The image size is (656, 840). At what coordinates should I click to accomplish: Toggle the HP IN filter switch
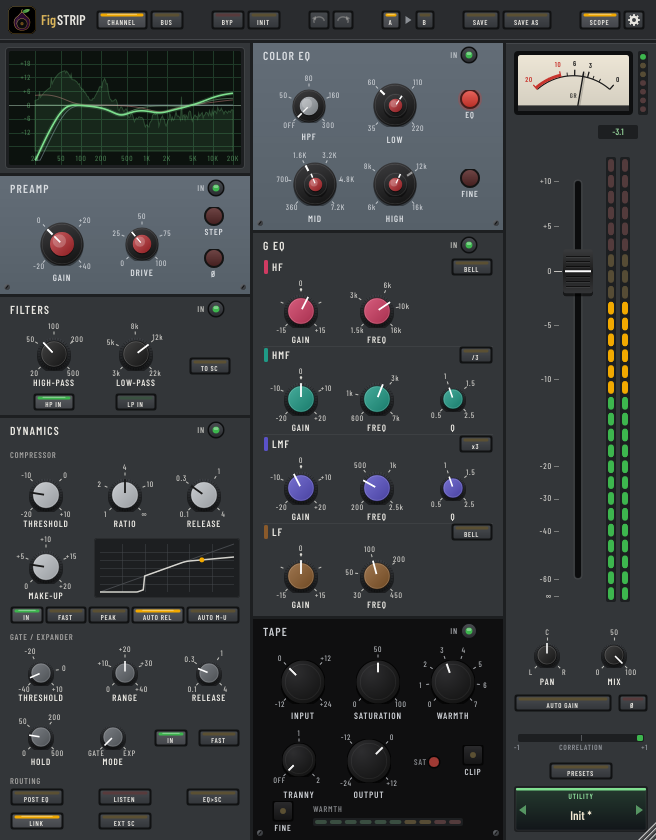click(x=54, y=402)
